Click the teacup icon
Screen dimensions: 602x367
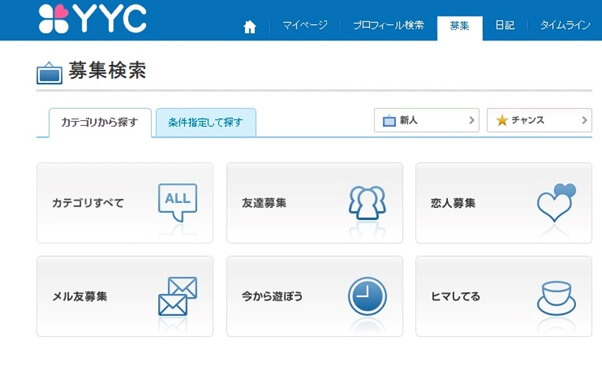[556, 298]
